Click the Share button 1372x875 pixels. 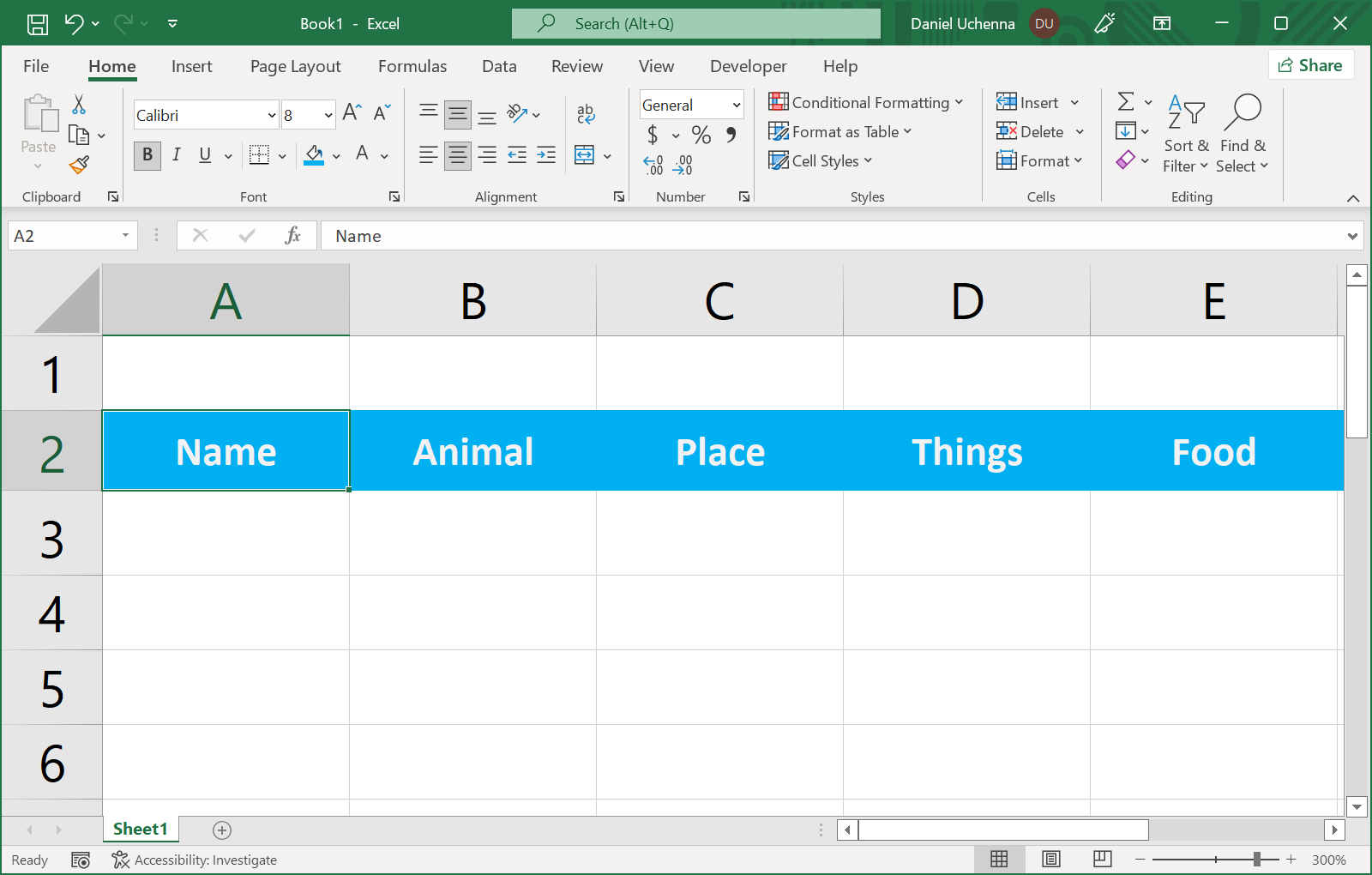pos(1310,65)
